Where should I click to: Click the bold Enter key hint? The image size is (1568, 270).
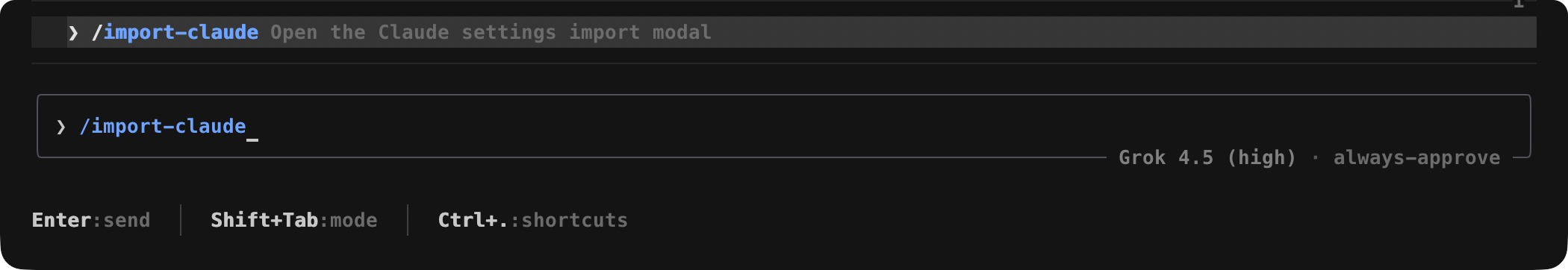(61, 220)
